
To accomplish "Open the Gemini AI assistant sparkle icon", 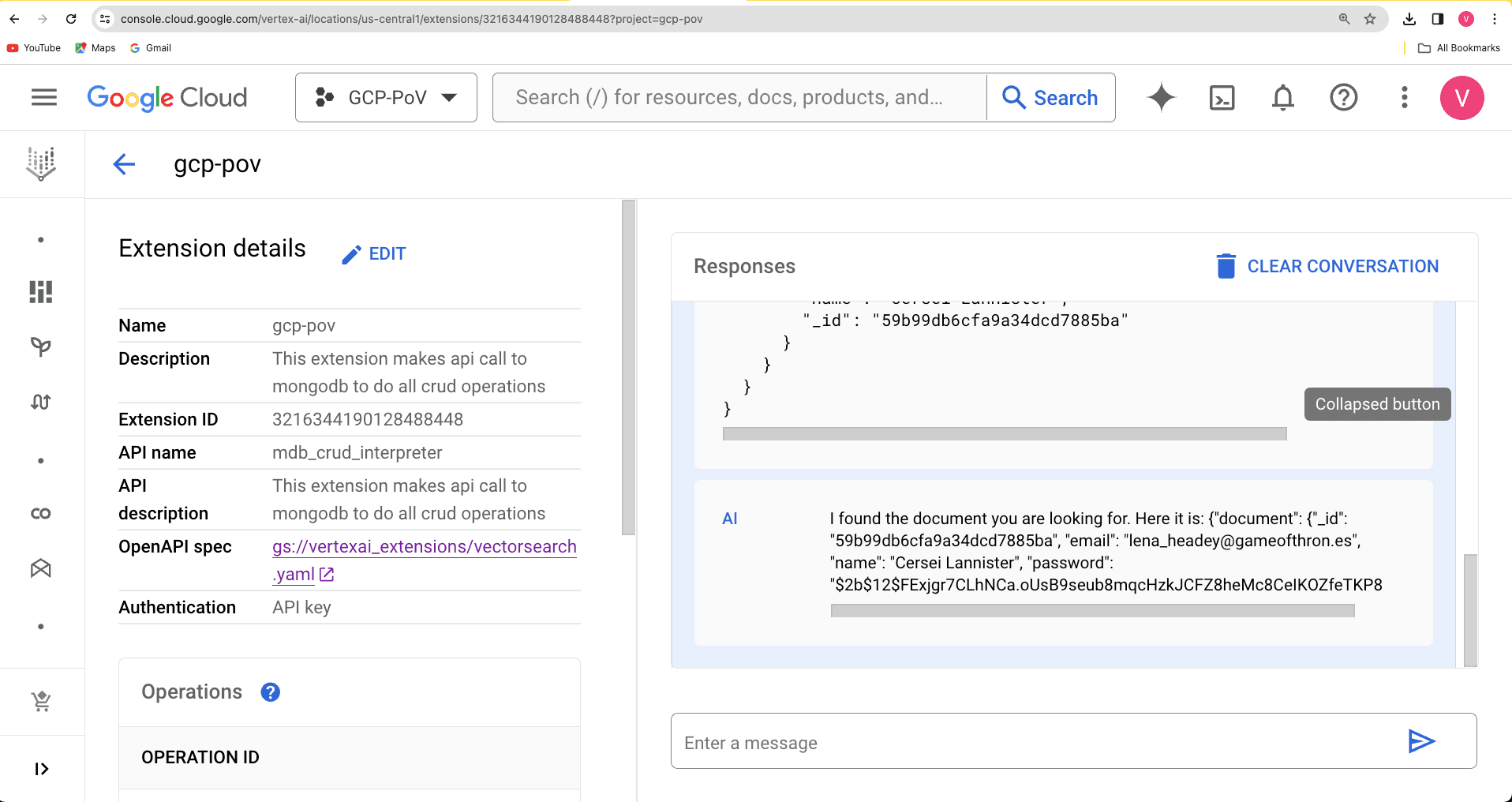I will point(1161,98).
